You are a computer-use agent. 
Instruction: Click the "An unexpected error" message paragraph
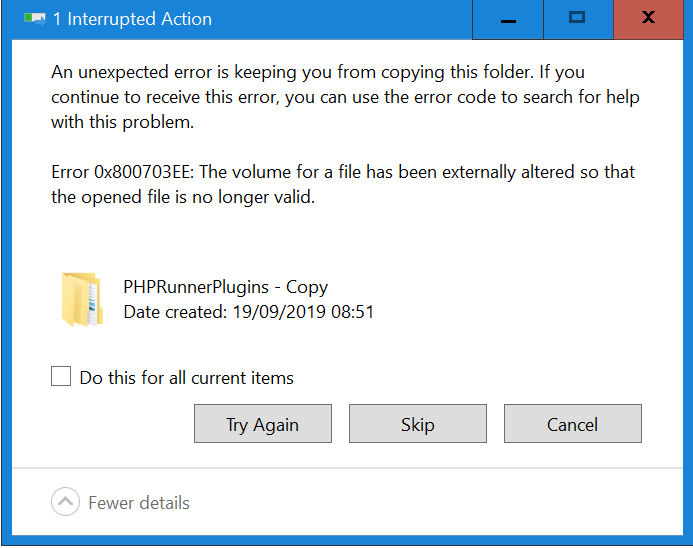pos(345,97)
